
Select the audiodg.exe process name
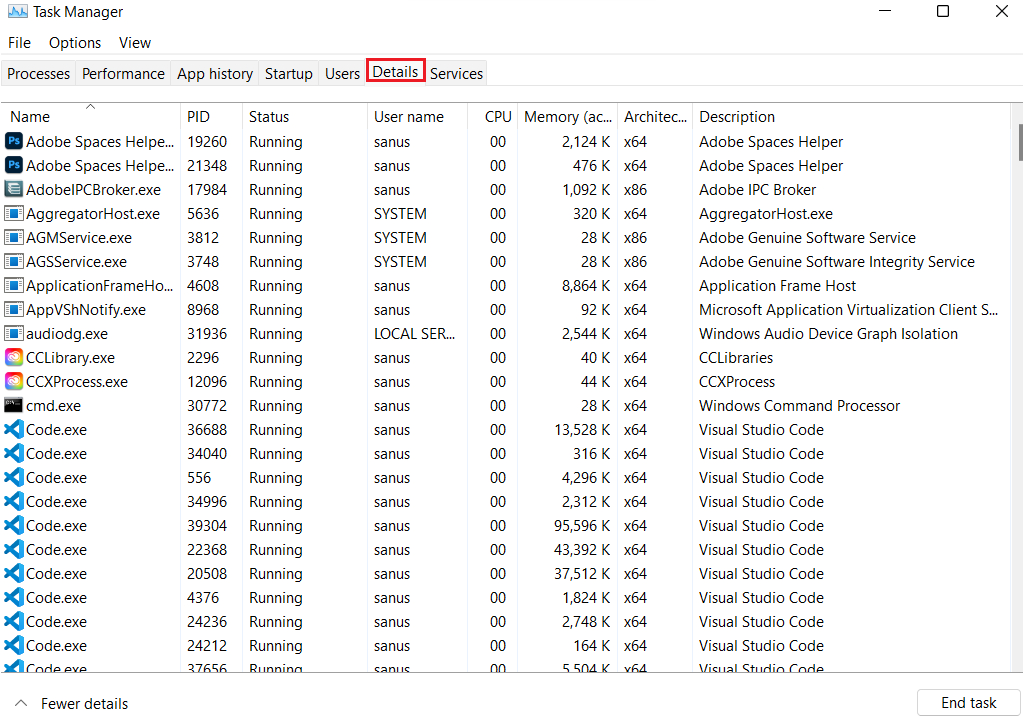[x=67, y=333]
